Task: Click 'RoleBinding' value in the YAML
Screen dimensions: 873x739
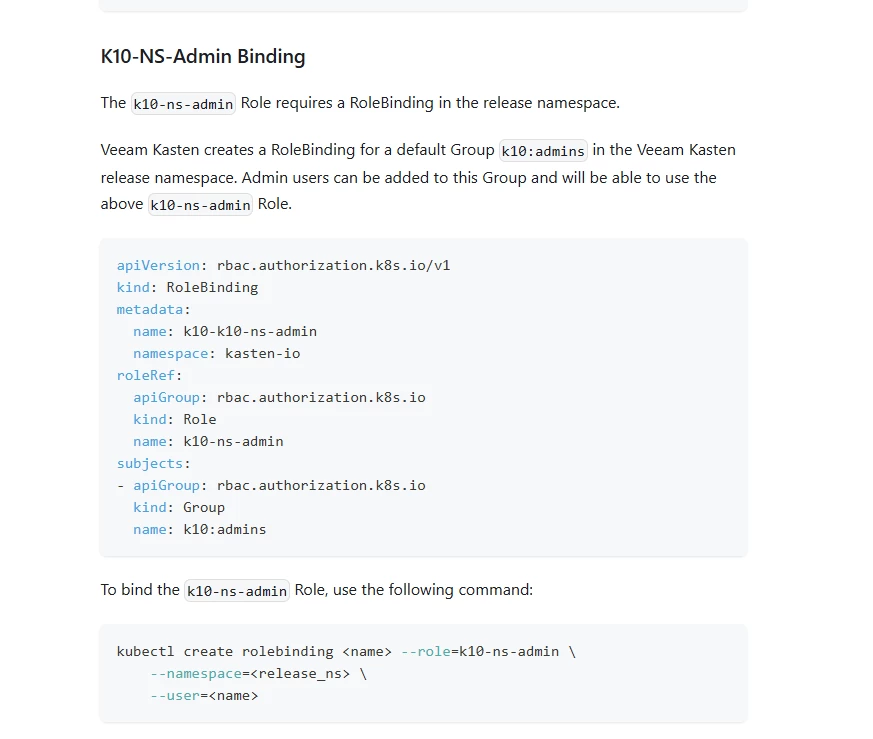Action: pos(212,287)
